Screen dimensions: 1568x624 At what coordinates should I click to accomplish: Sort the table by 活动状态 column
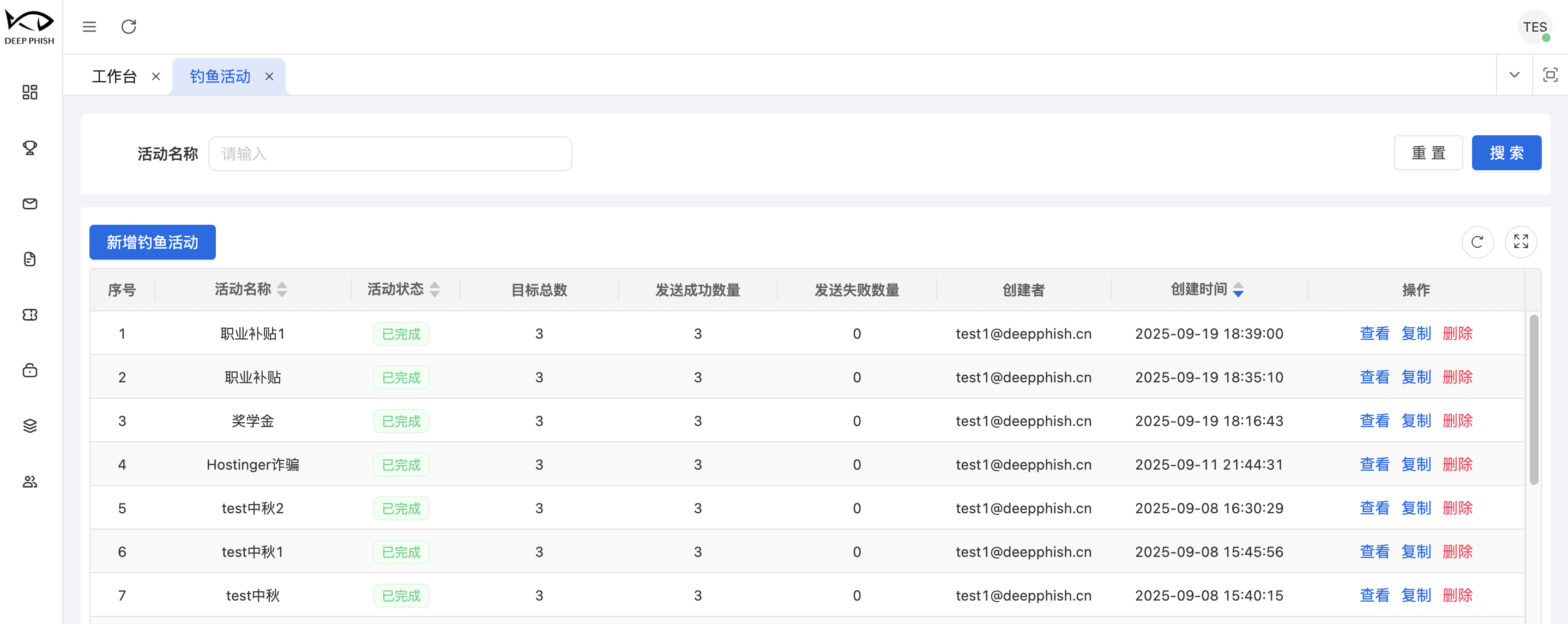point(434,289)
